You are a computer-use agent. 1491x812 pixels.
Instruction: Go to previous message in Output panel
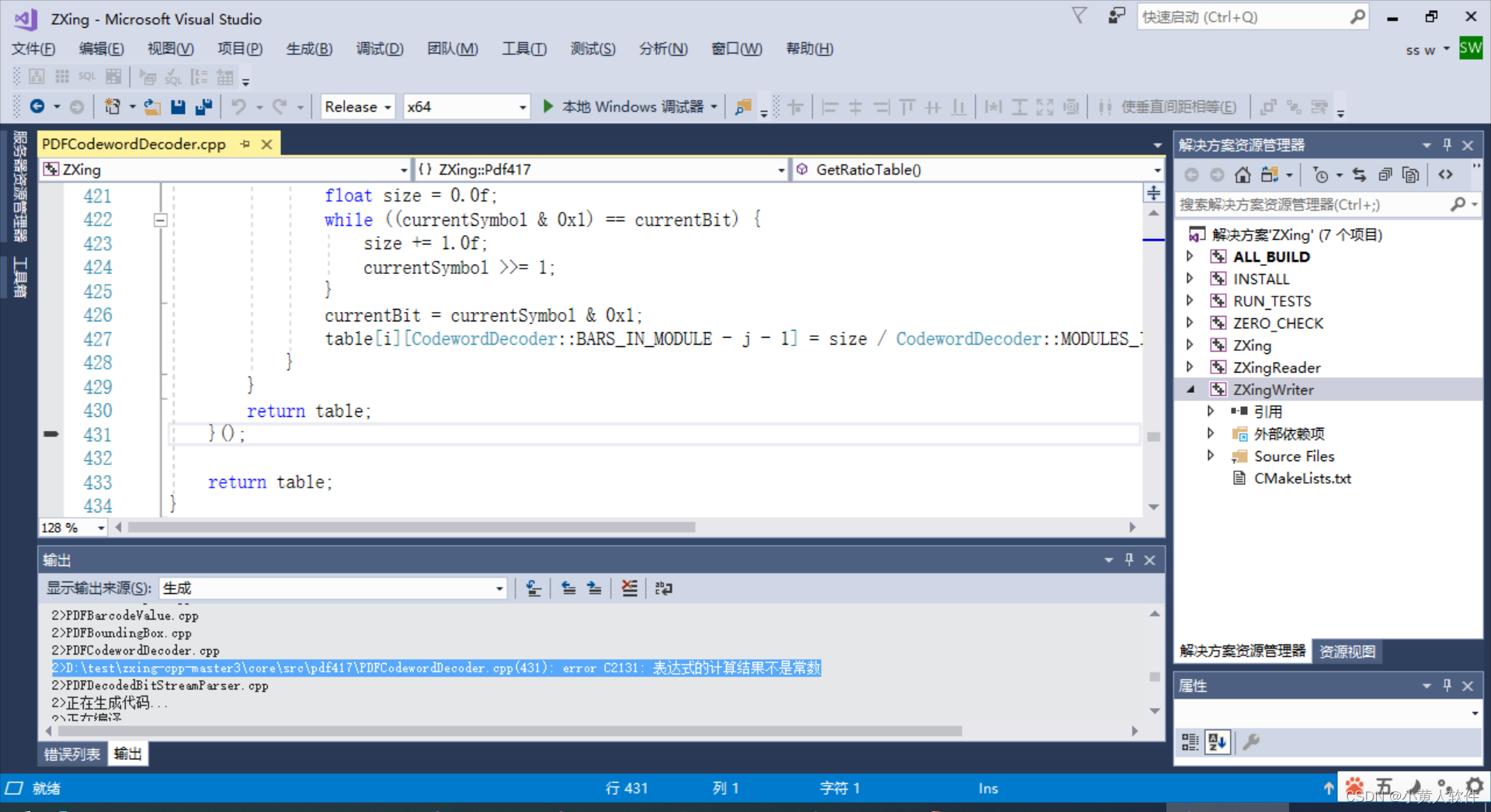coord(568,588)
